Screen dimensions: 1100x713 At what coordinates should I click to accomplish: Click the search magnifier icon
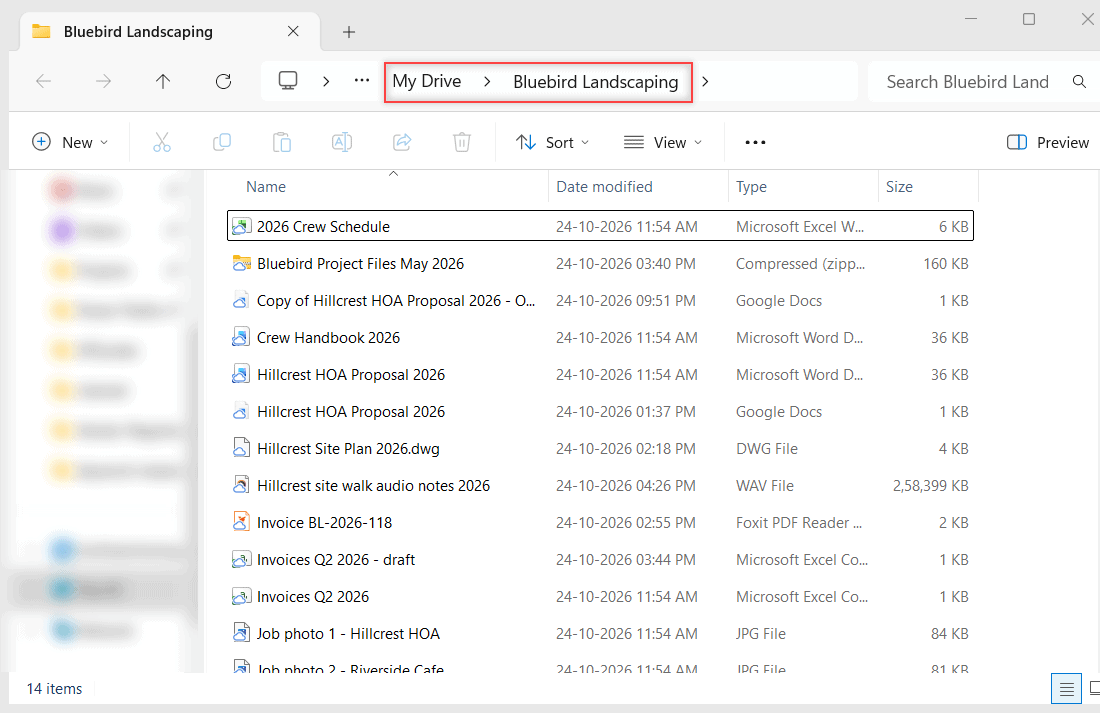[1079, 81]
